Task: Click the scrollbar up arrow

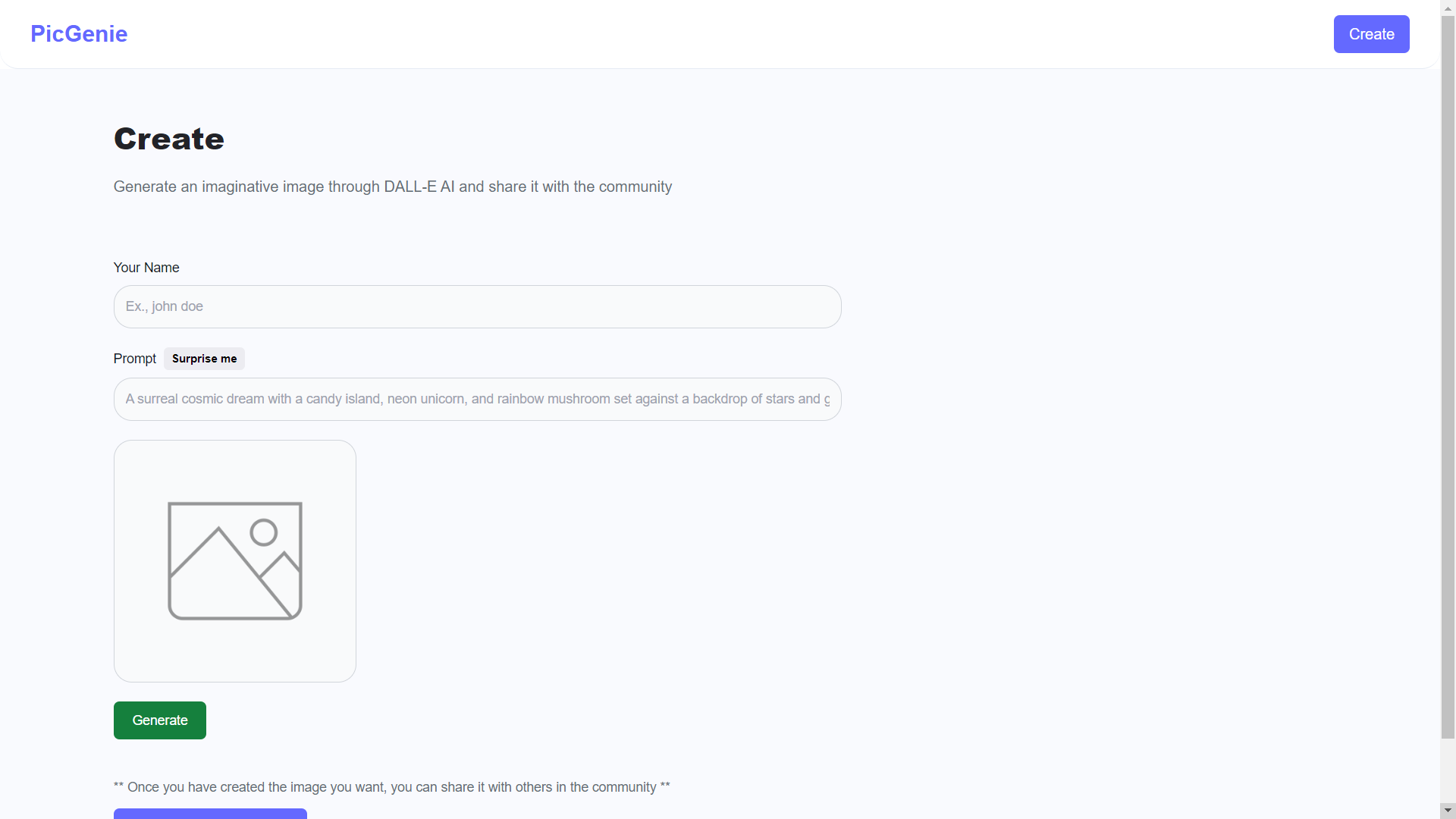Action: [x=1448, y=7]
